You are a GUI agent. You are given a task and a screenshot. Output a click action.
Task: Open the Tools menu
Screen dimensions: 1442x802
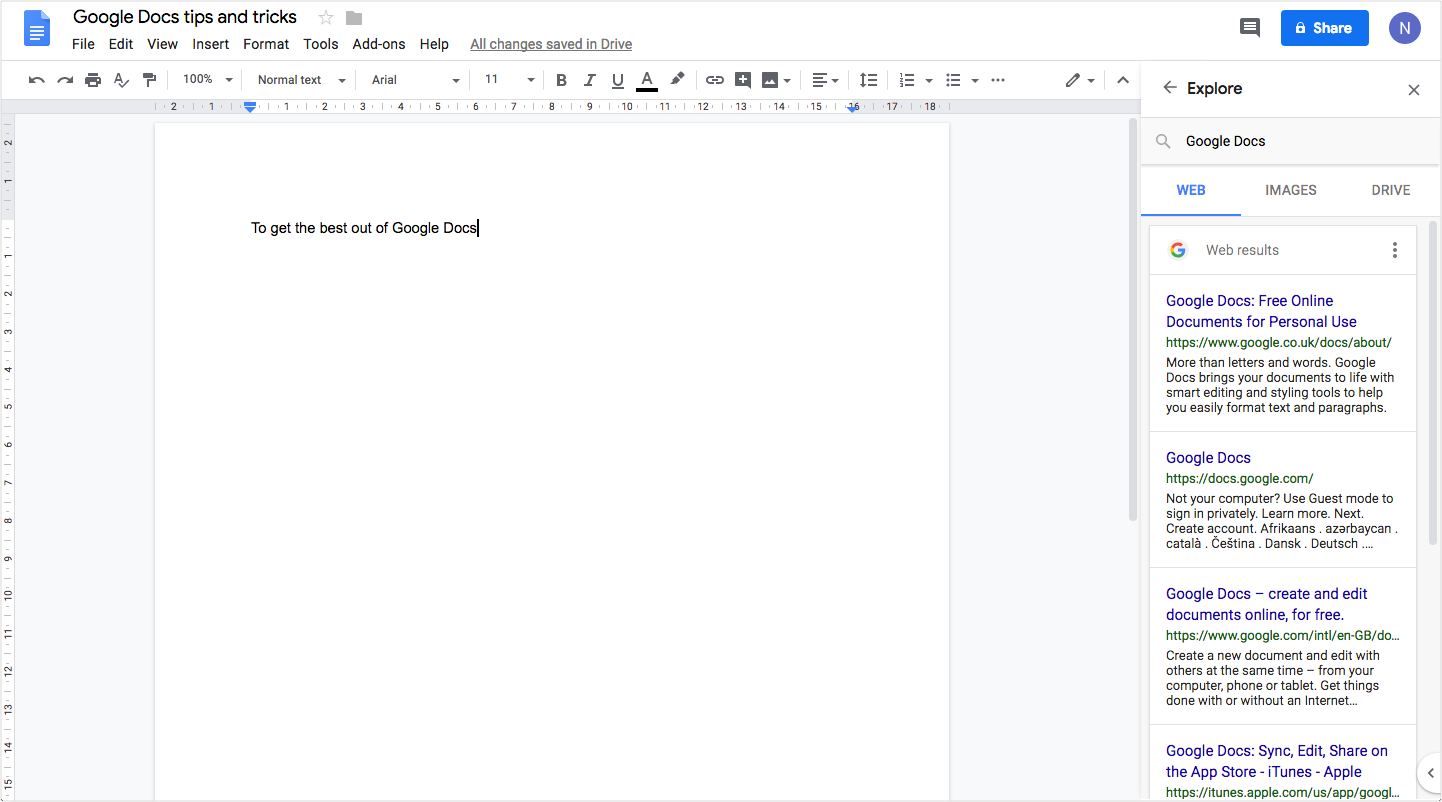click(321, 44)
